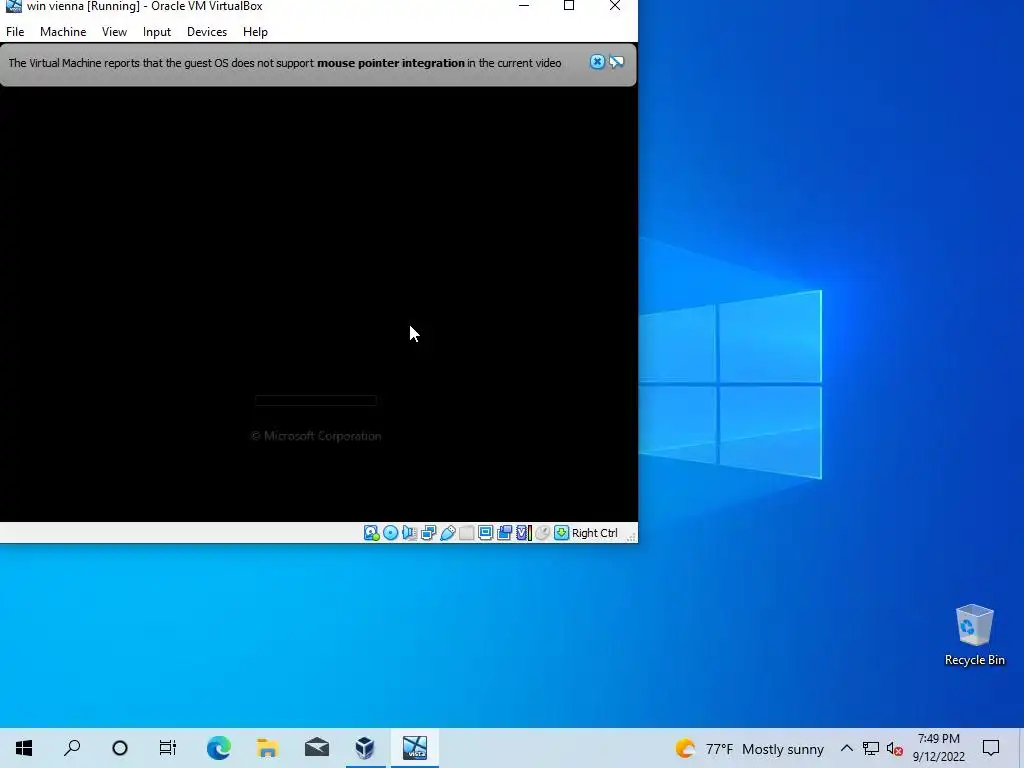1024x768 pixels.
Task: Maximize the VirtualBox VM window
Action: (x=569, y=6)
